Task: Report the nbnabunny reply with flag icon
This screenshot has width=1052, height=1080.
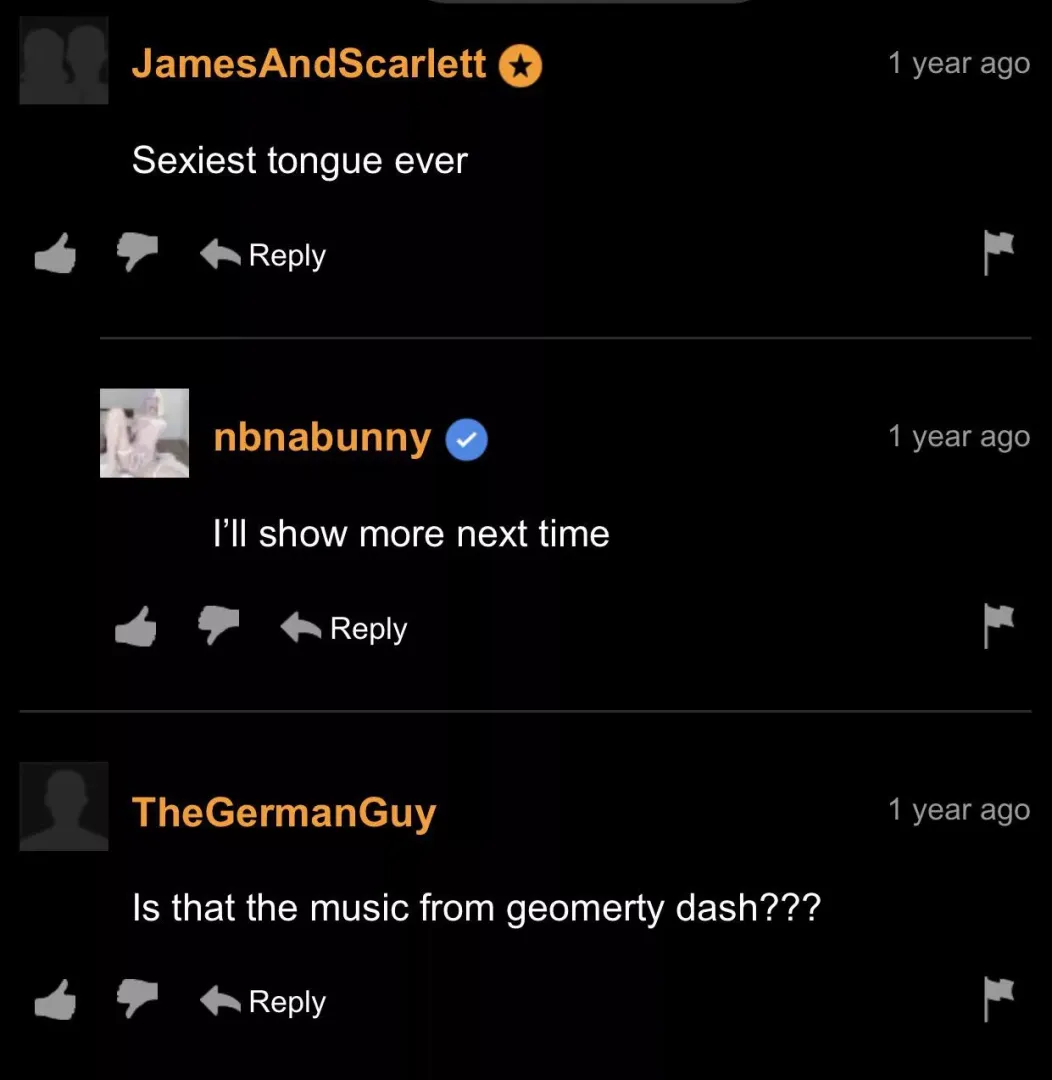Action: click(998, 626)
